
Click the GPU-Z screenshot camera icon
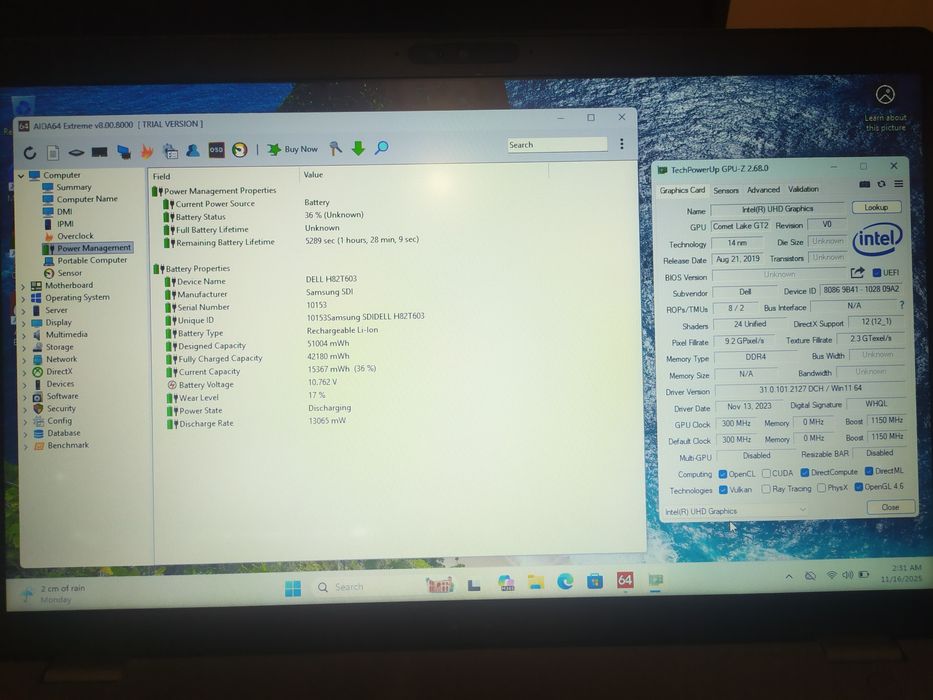[865, 185]
